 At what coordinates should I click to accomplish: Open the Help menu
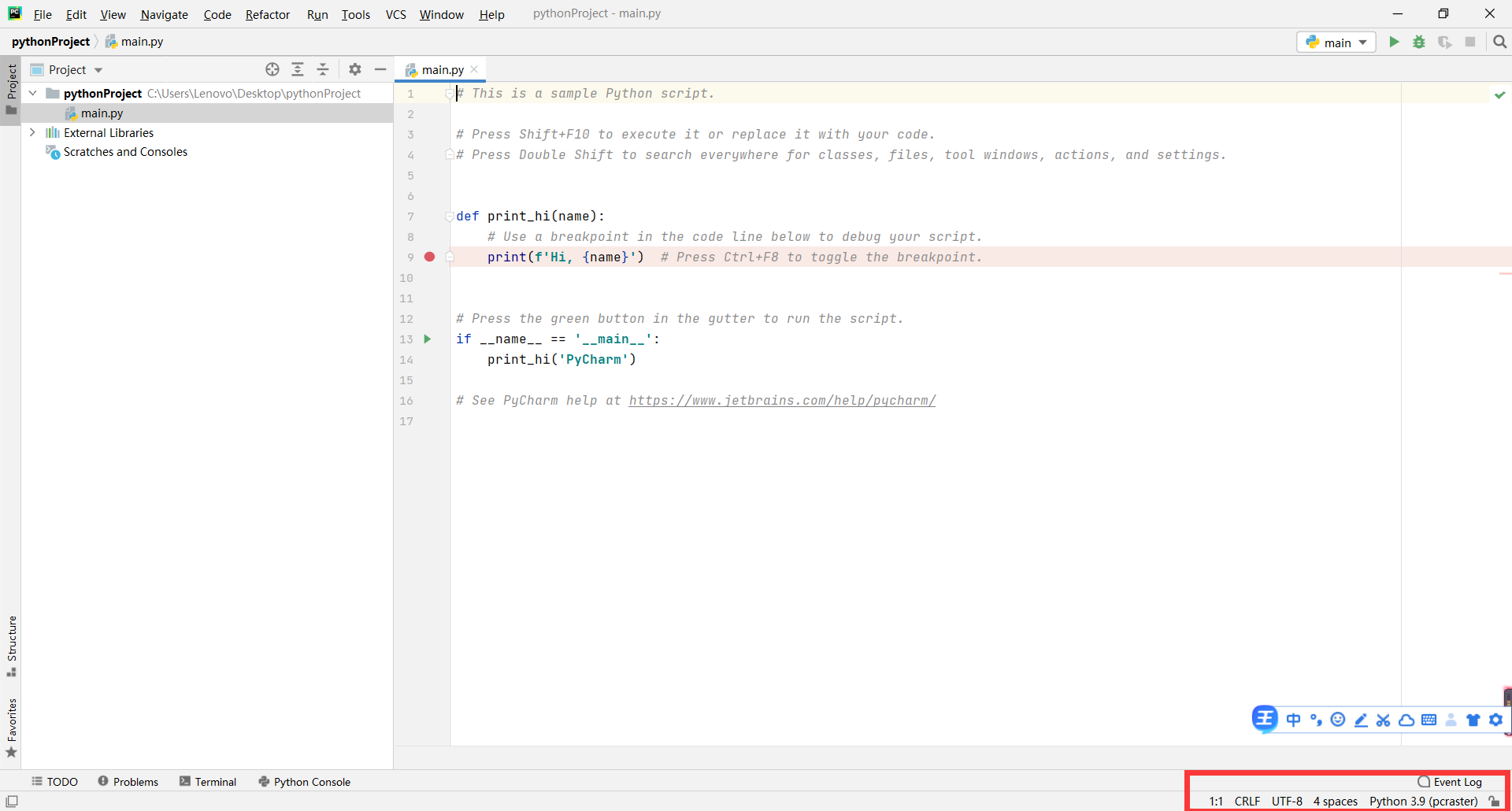pyautogui.click(x=492, y=14)
